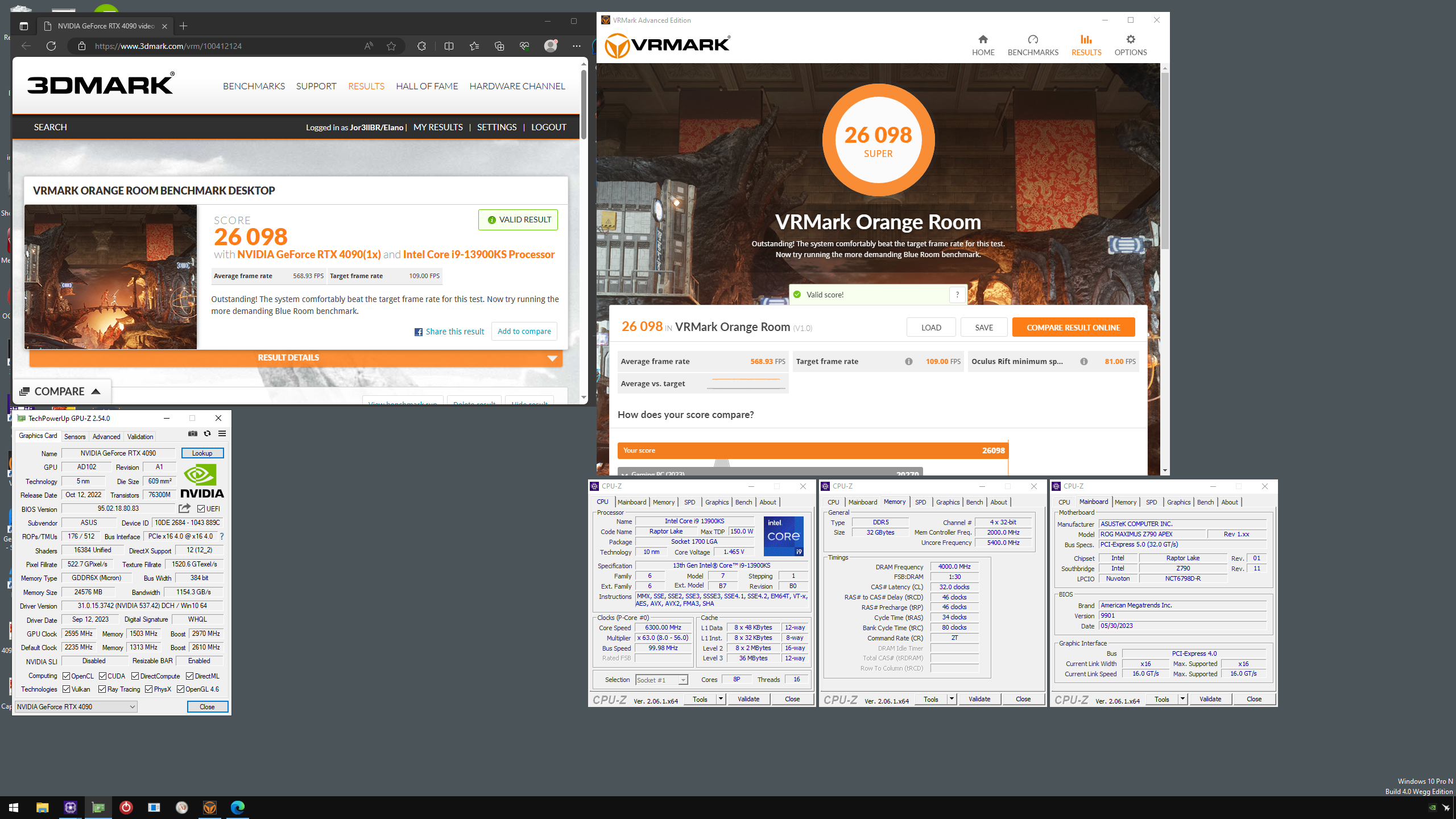
Task: Switch to Advanced tab in GPU-Z
Action: click(106, 437)
